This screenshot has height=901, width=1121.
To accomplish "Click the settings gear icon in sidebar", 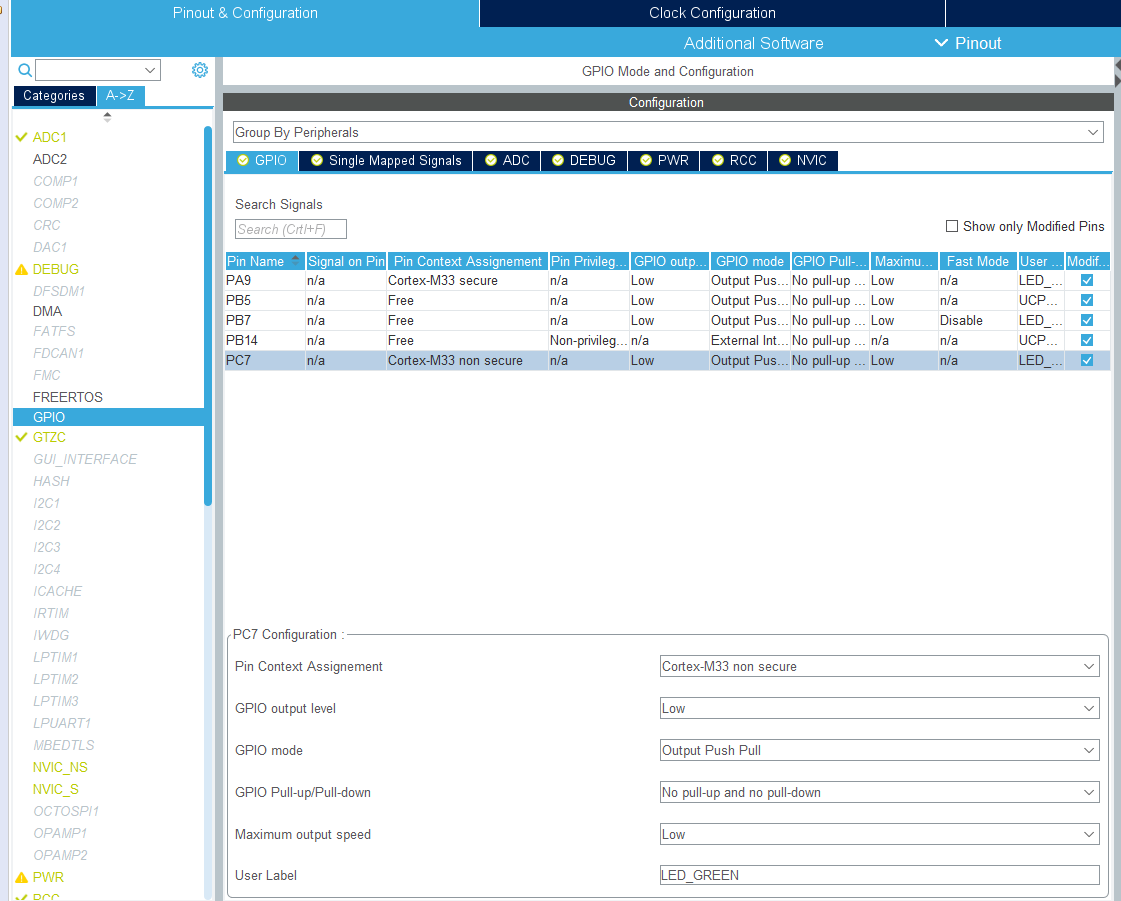I will [x=199, y=70].
